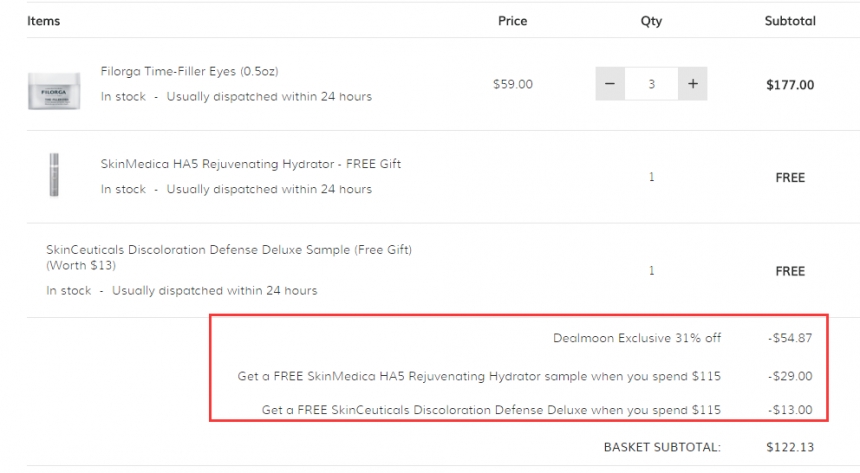860x473 pixels.
Task: Open SkinMedica HA5 Hydrator product image
Action: [54, 176]
